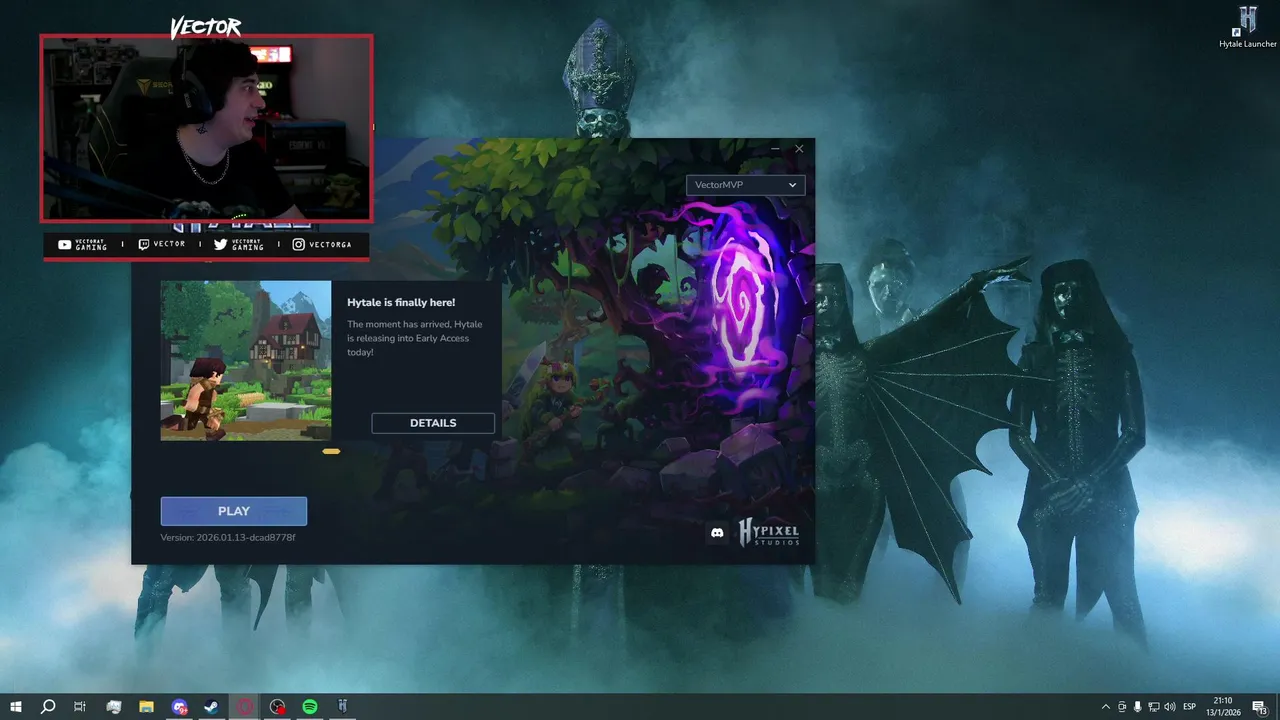
Task: Open the Hytale launcher taskbar icon
Action: [x=342, y=707]
